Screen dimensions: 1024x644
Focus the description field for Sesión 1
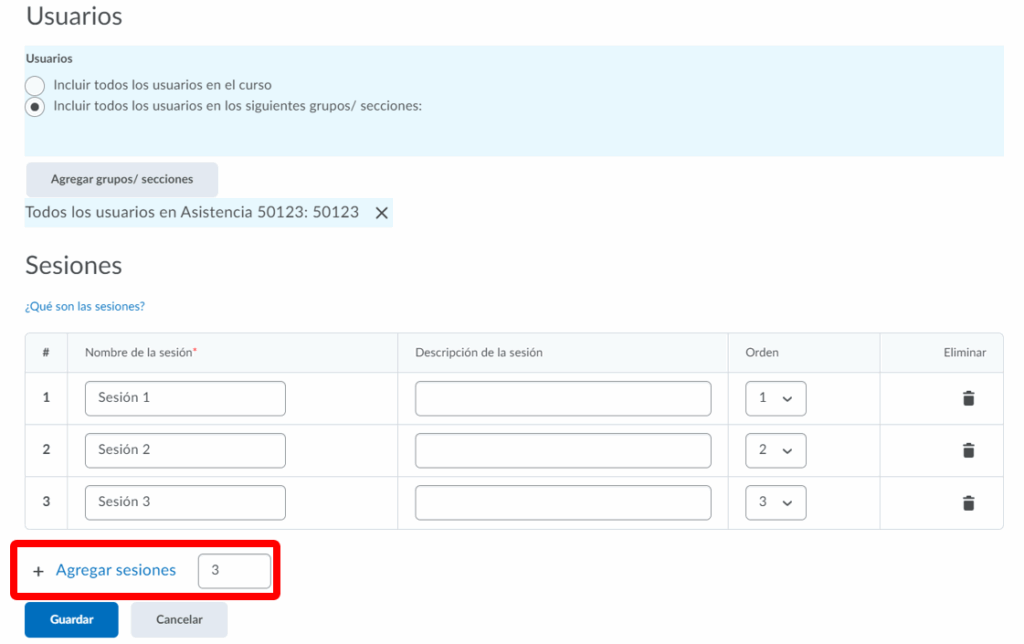tap(563, 398)
